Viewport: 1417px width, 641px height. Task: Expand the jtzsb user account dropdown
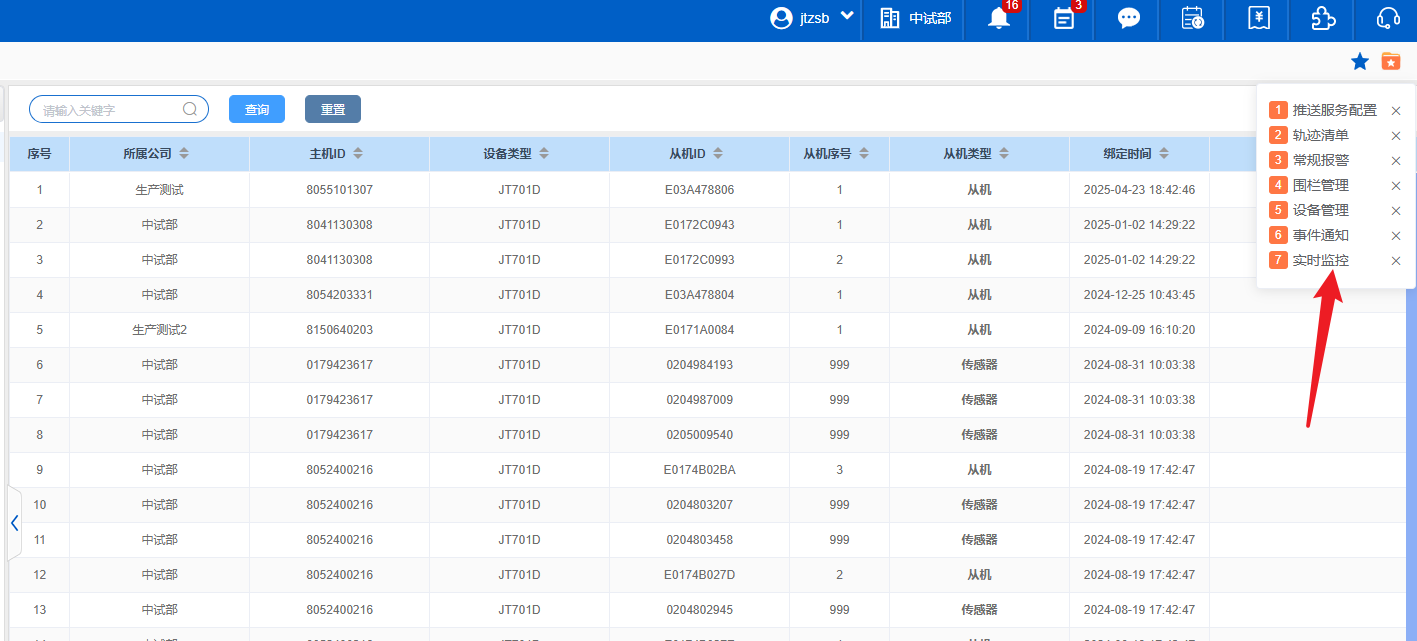(812, 18)
